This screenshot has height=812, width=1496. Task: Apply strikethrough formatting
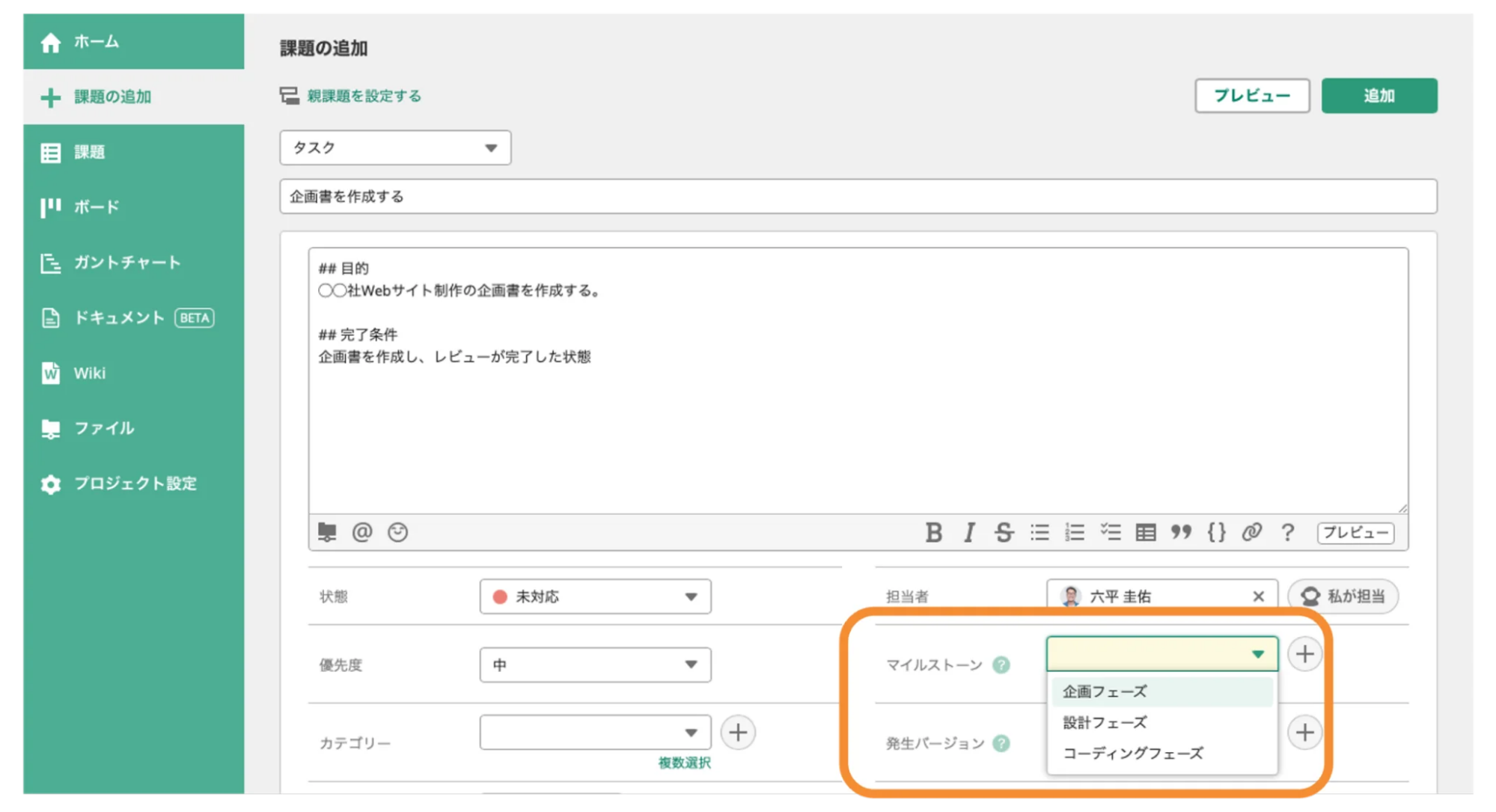(1004, 533)
